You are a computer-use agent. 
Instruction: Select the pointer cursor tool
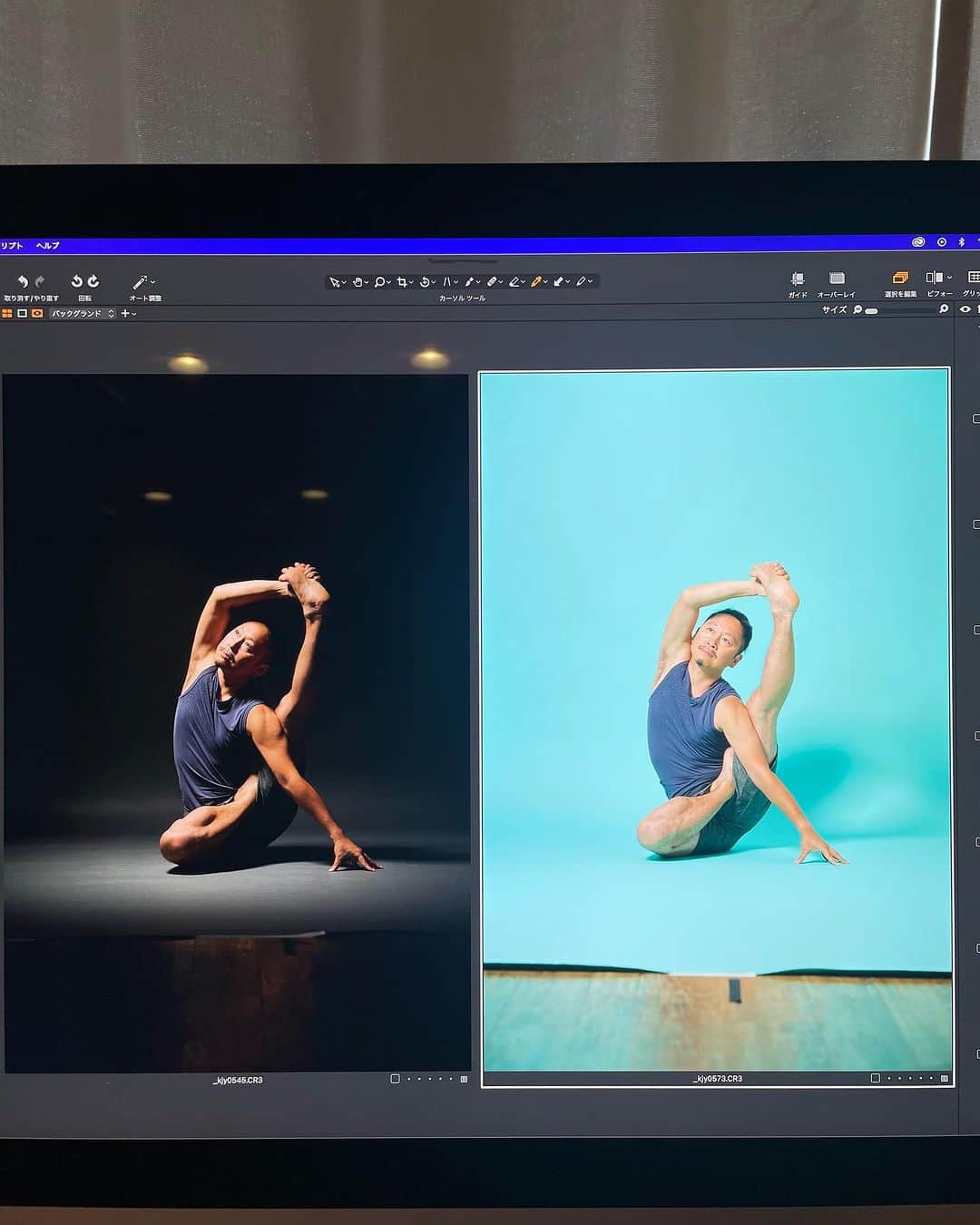[334, 282]
